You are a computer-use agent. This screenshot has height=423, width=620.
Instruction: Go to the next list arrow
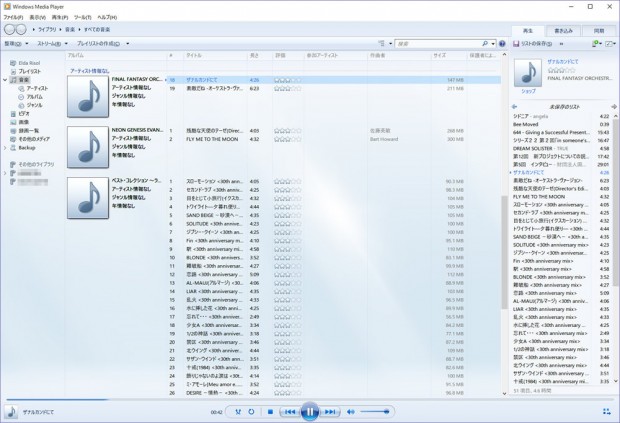pos(614,107)
